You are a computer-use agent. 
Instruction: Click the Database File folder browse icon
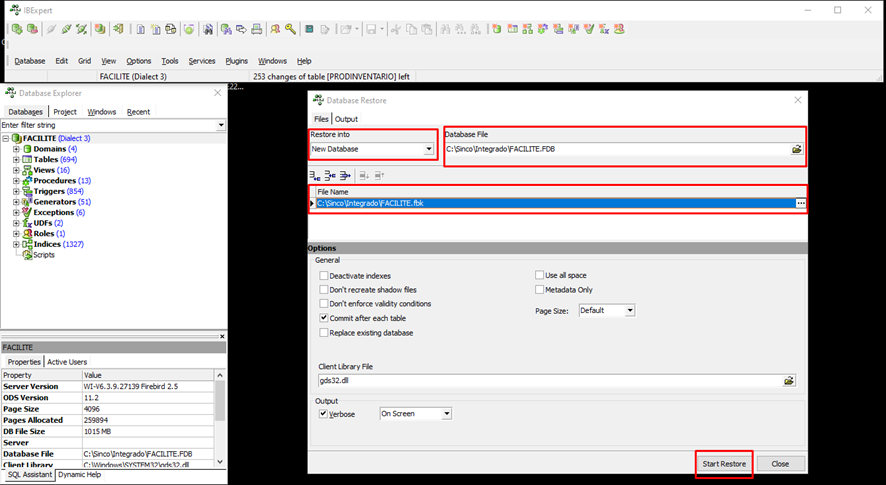796,149
